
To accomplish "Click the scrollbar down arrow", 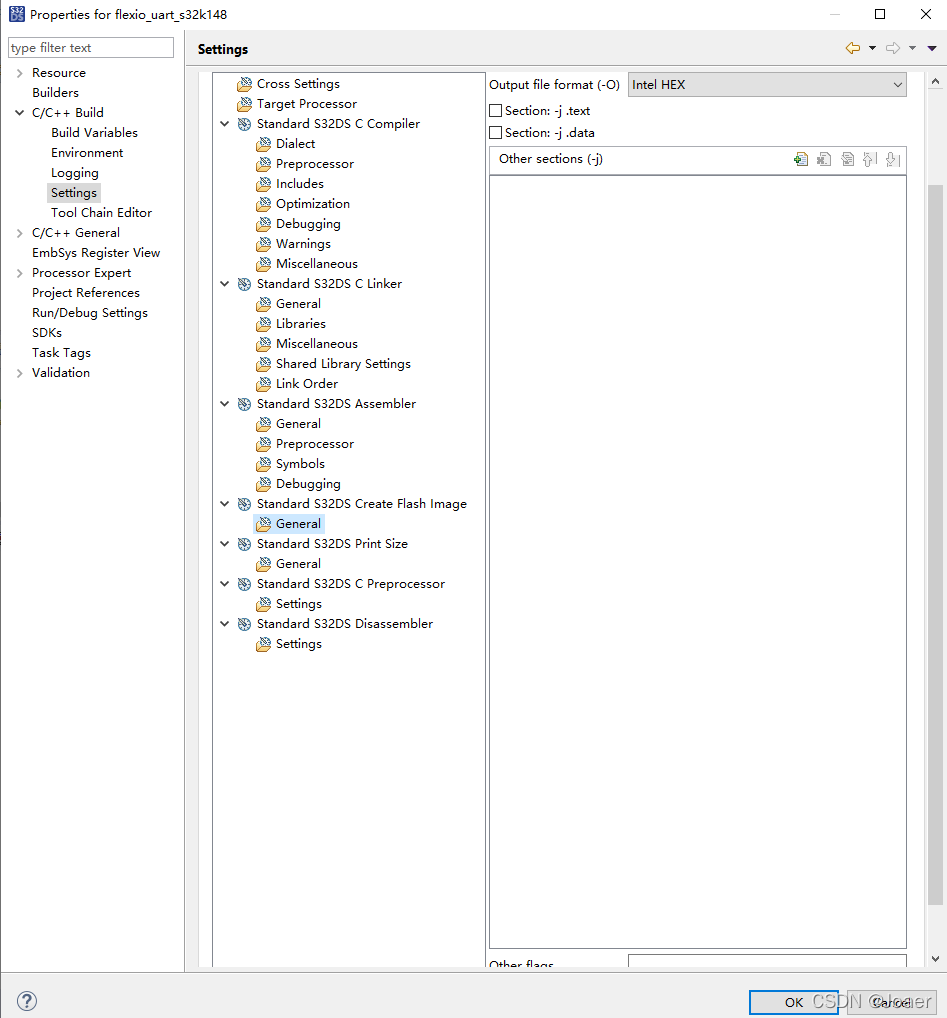I will click(x=935, y=958).
